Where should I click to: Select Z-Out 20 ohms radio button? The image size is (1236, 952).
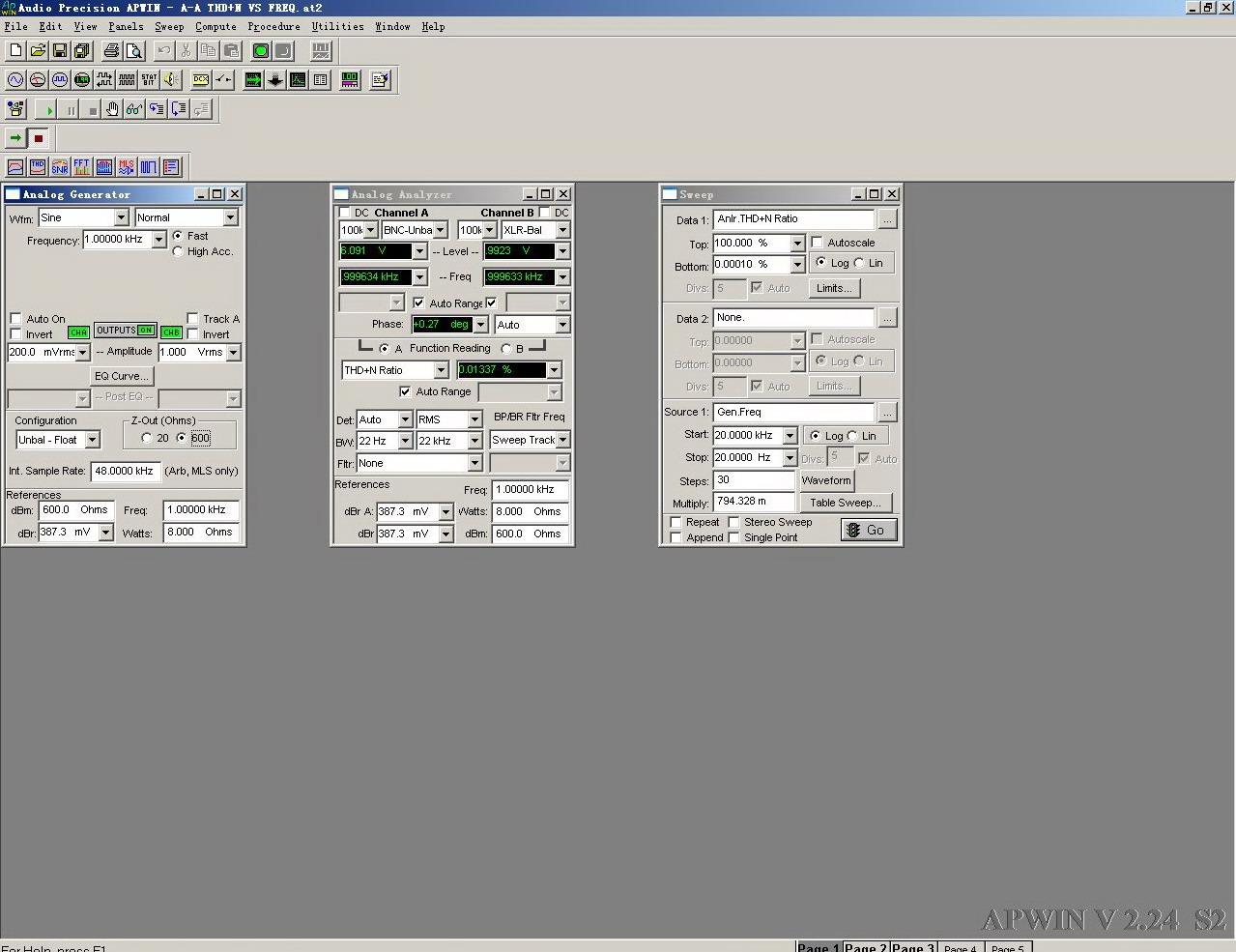pyautogui.click(x=147, y=438)
